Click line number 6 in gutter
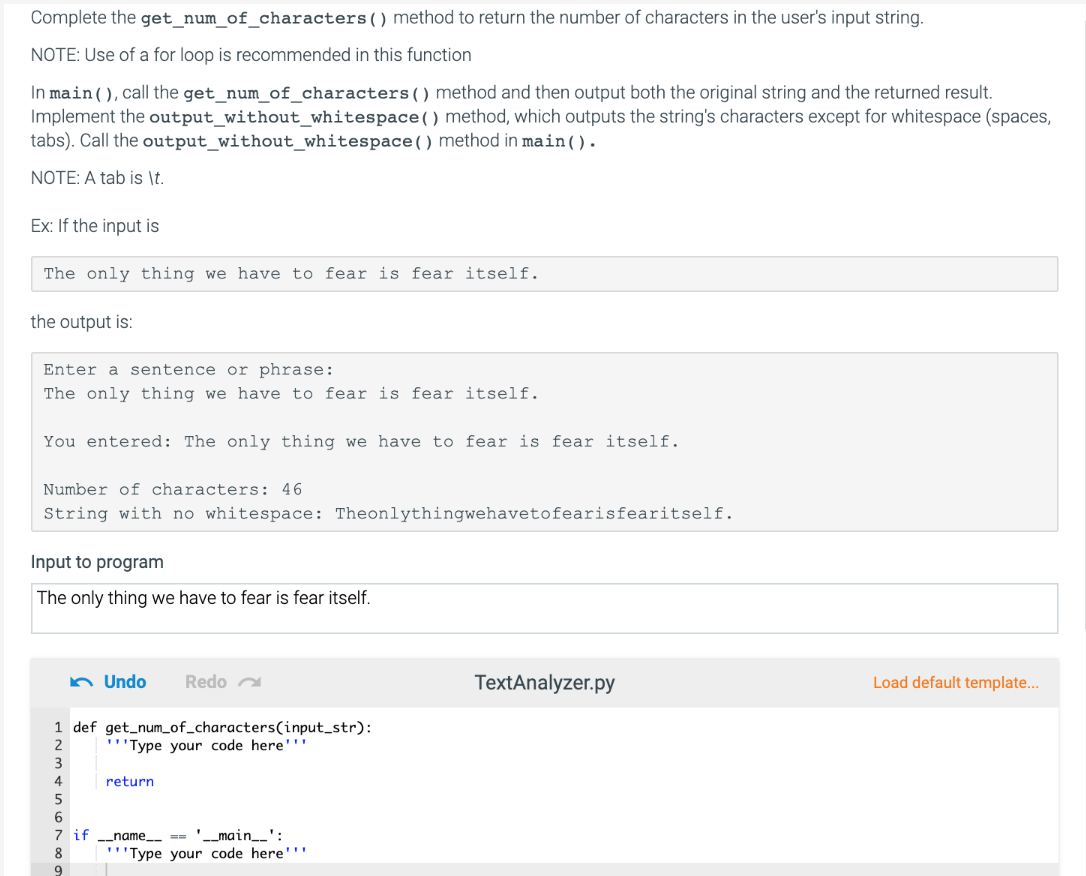The width and height of the screenshot is (1086, 876). pyautogui.click(x=58, y=817)
